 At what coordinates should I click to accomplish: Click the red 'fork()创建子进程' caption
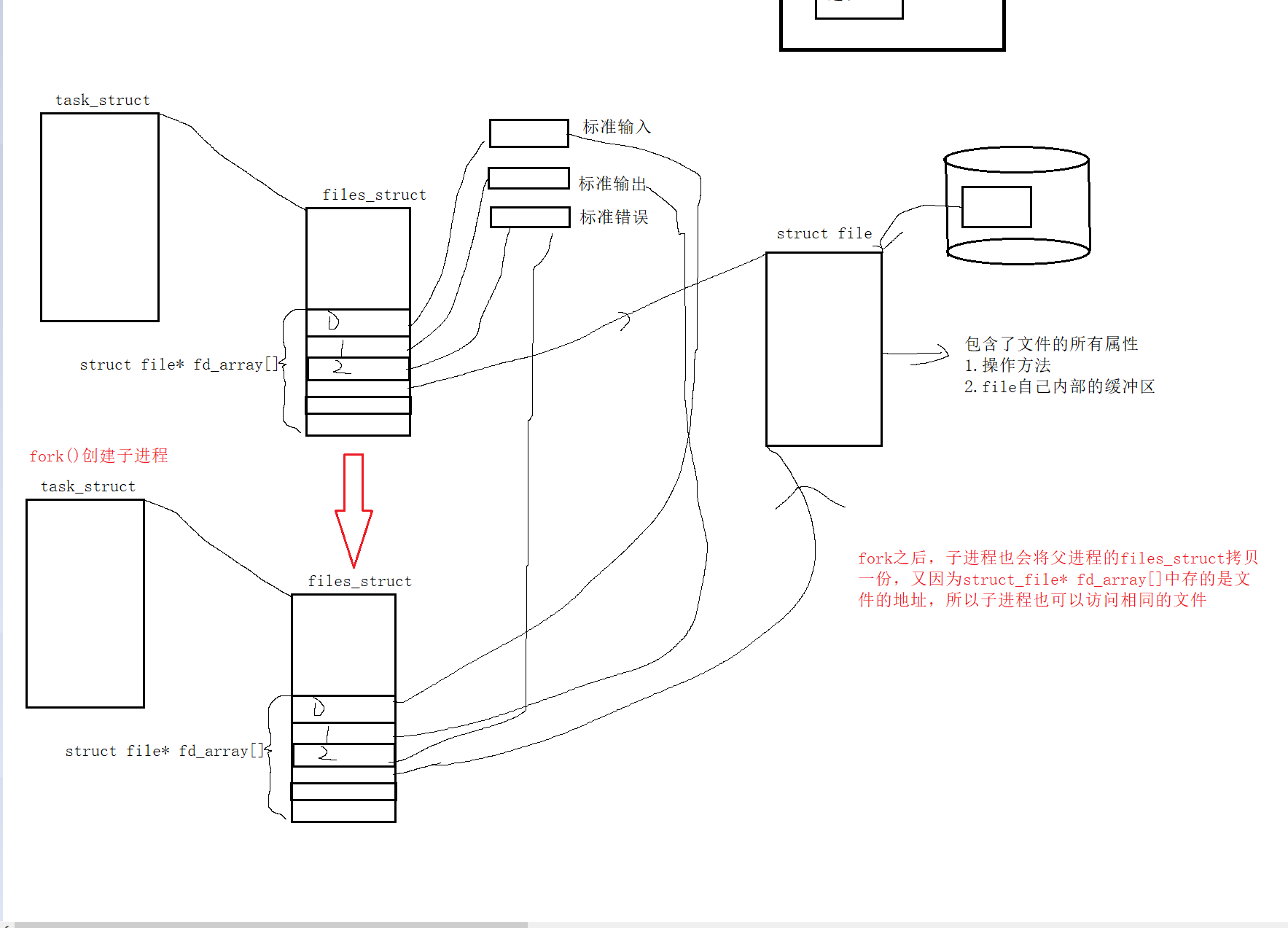pyautogui.click(x=98, y=456)
